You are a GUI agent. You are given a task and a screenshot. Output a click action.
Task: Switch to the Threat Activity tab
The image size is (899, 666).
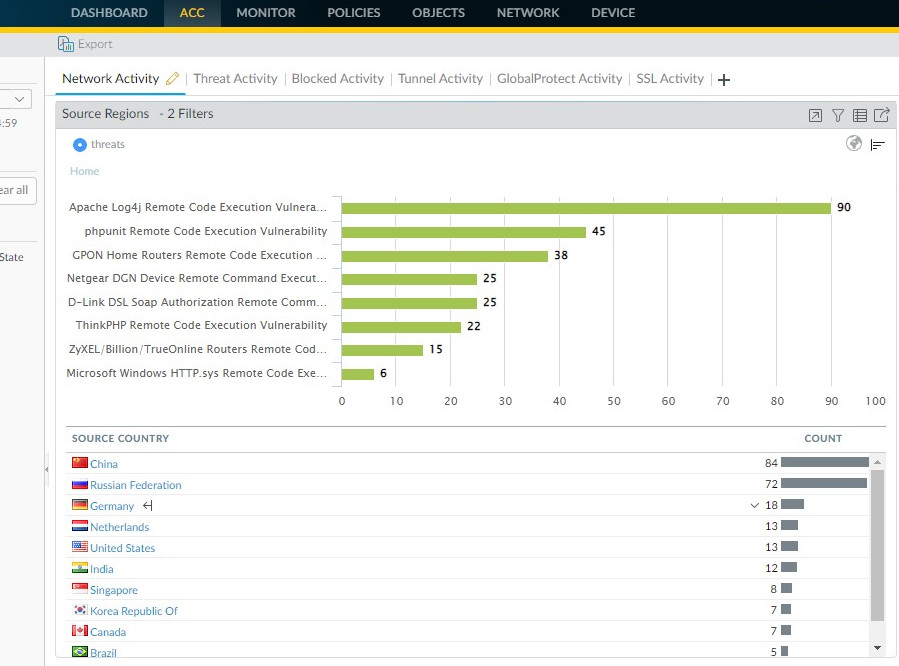[x=235, y=79]
